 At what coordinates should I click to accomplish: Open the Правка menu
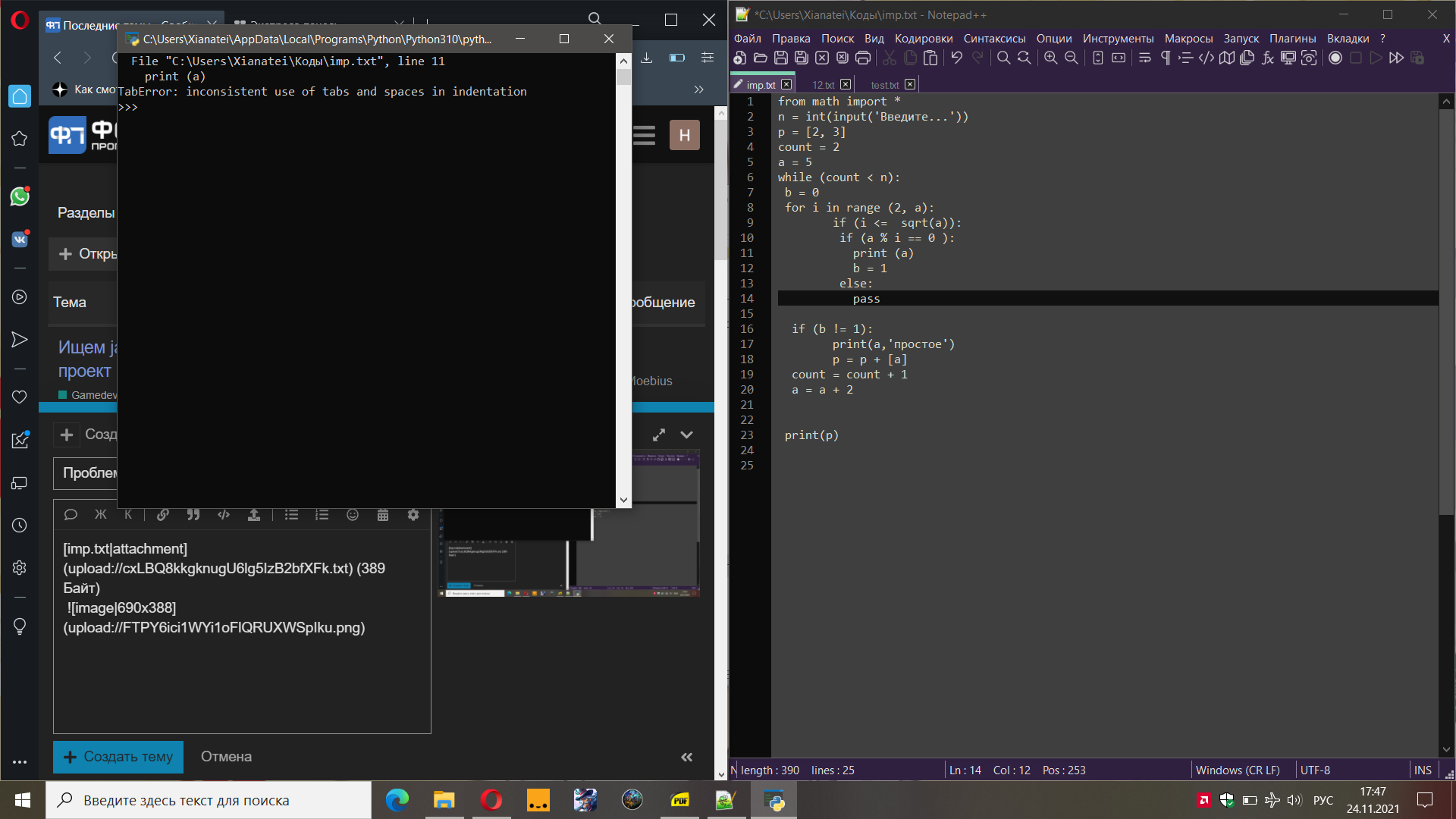(791, 39)
